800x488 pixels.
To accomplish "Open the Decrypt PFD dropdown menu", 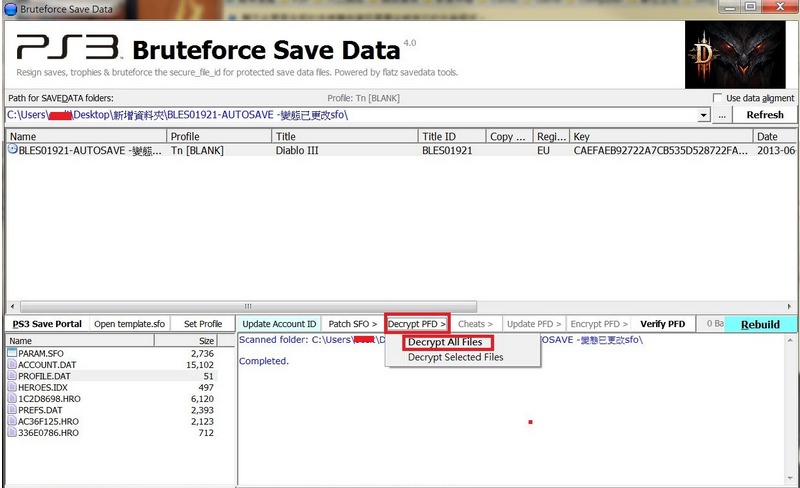I will point(417,324).
